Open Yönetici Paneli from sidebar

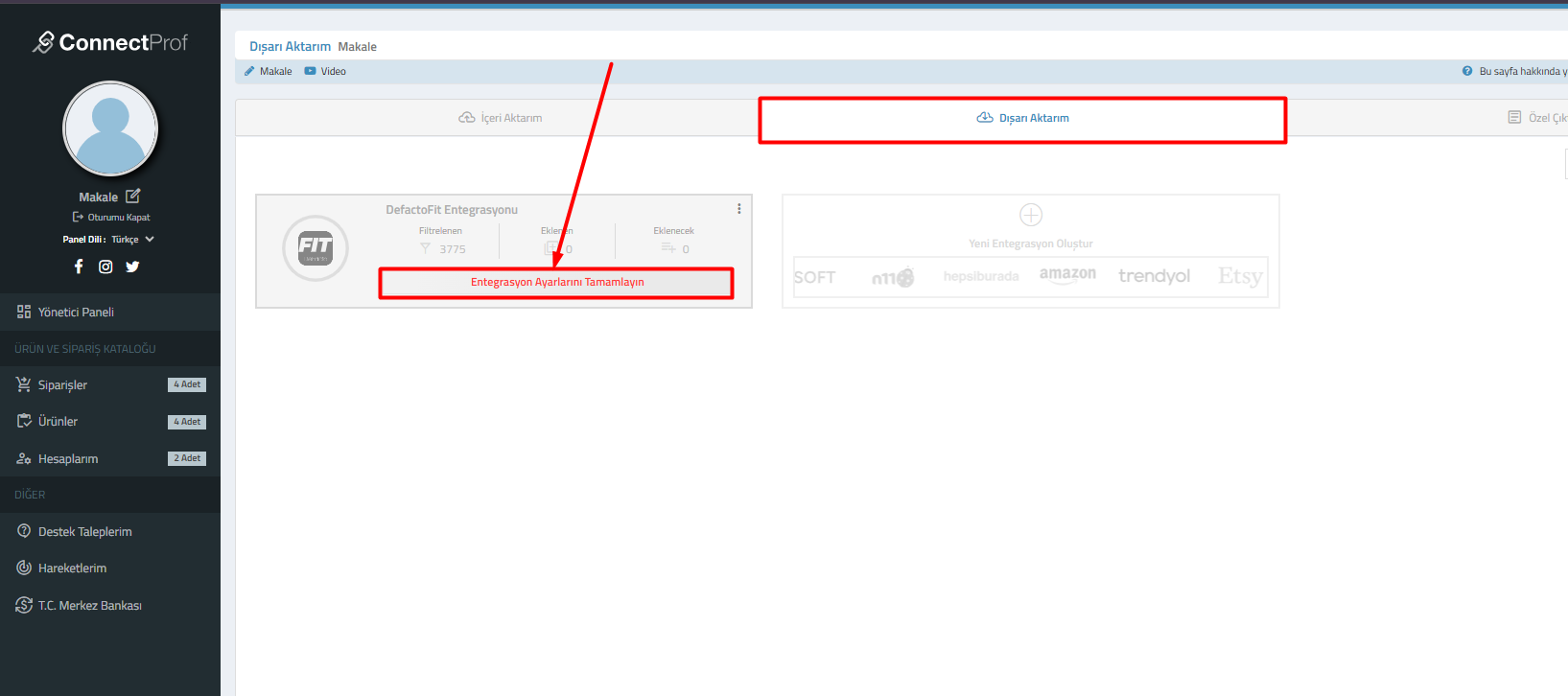[x=75, y=313]
